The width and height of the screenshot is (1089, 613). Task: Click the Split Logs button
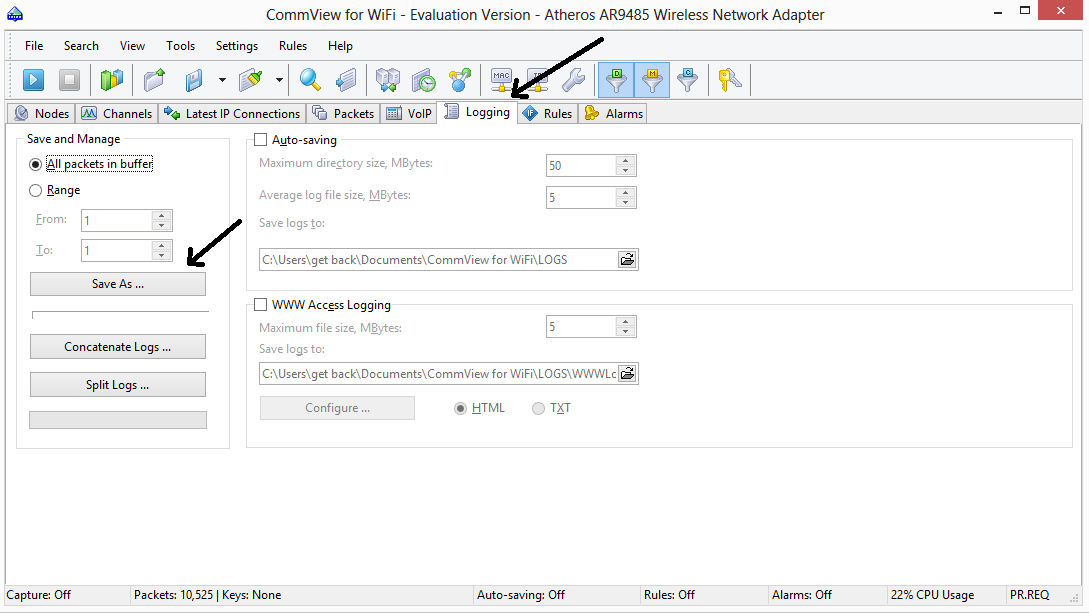tap(118, 385)
